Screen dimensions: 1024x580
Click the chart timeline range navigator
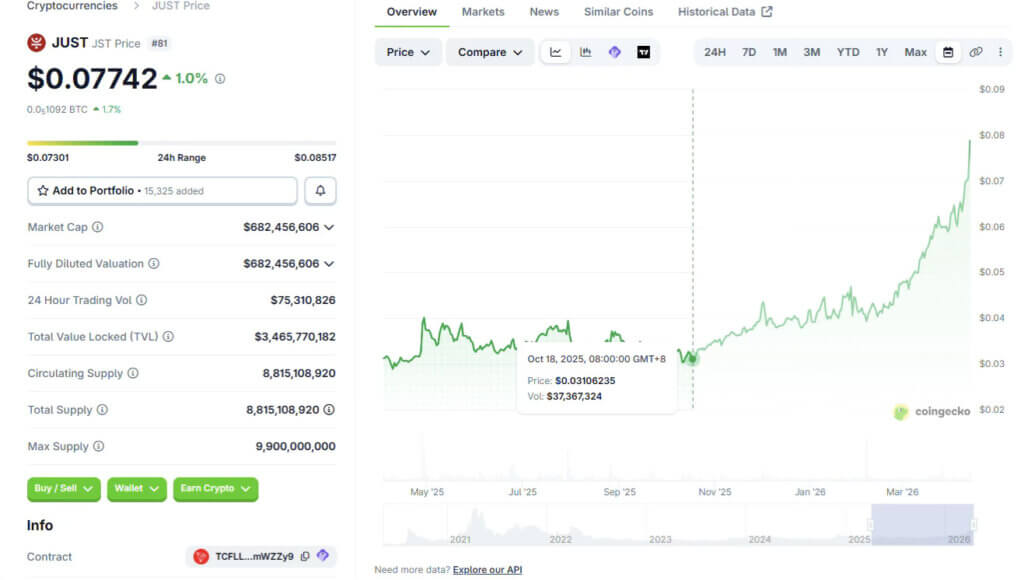tap(921, 524)
